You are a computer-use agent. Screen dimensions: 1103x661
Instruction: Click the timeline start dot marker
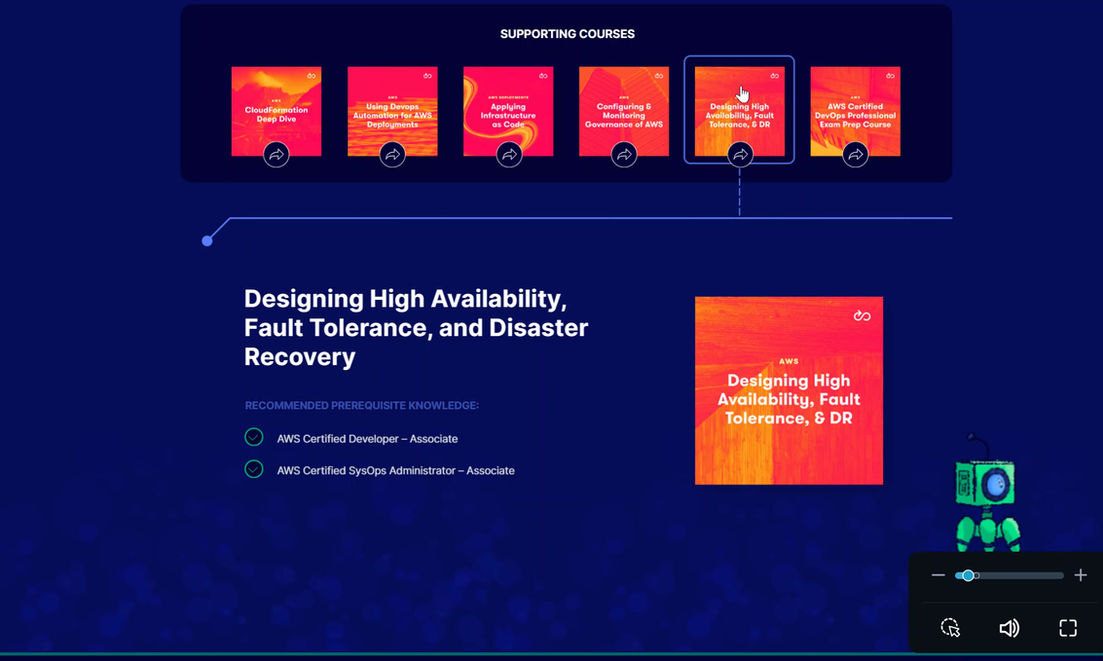207,241
